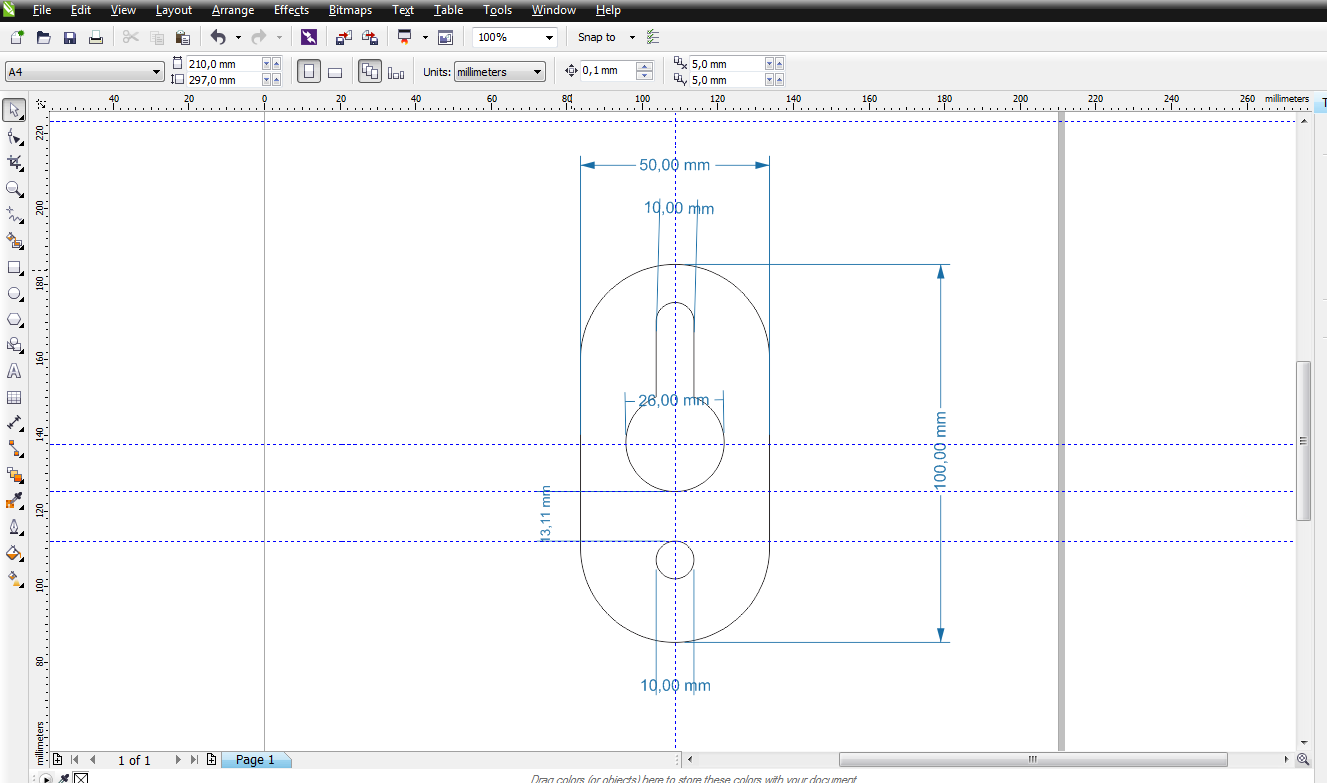Toggle apply layout to current page only
Image resolution: width=1327 pixels, height=783 pixels.
(x=396, y=72)
